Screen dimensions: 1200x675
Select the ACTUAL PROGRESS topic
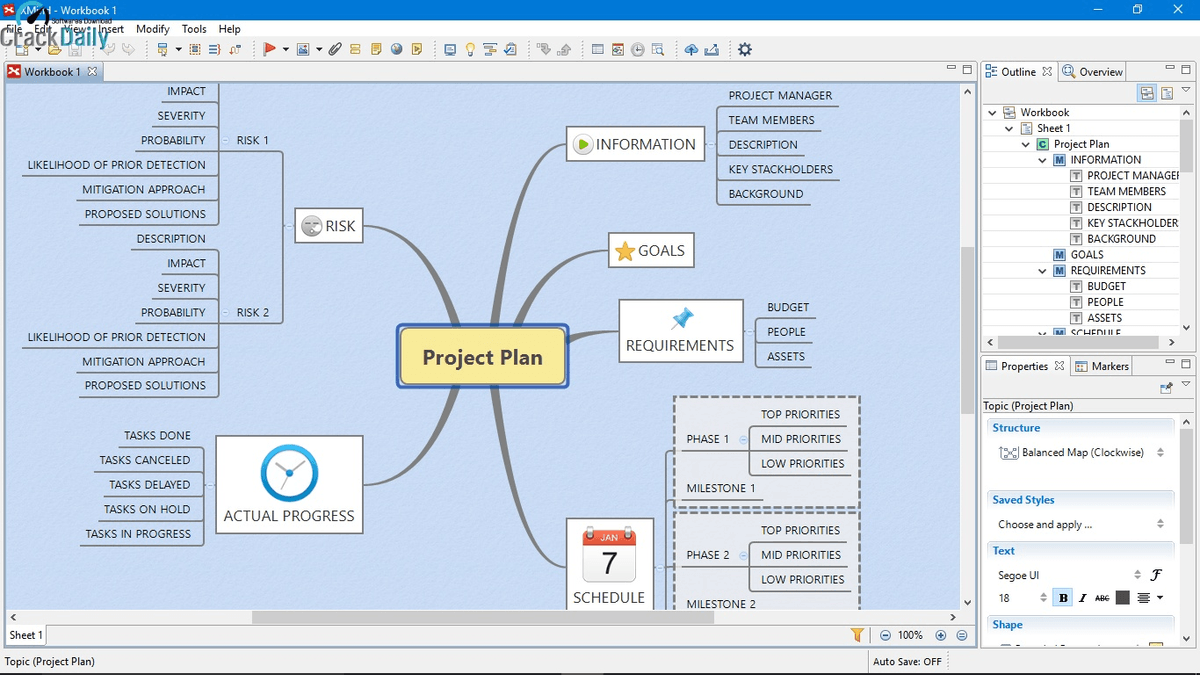point(289,484)
